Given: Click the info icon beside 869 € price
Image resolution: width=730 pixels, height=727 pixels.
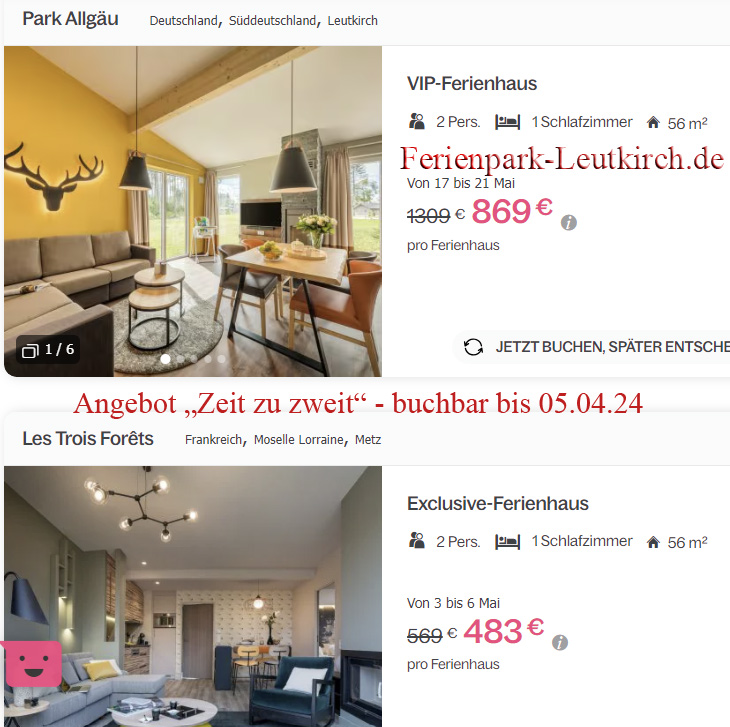Looking at the screenshot, I should (x=568, y=222).
